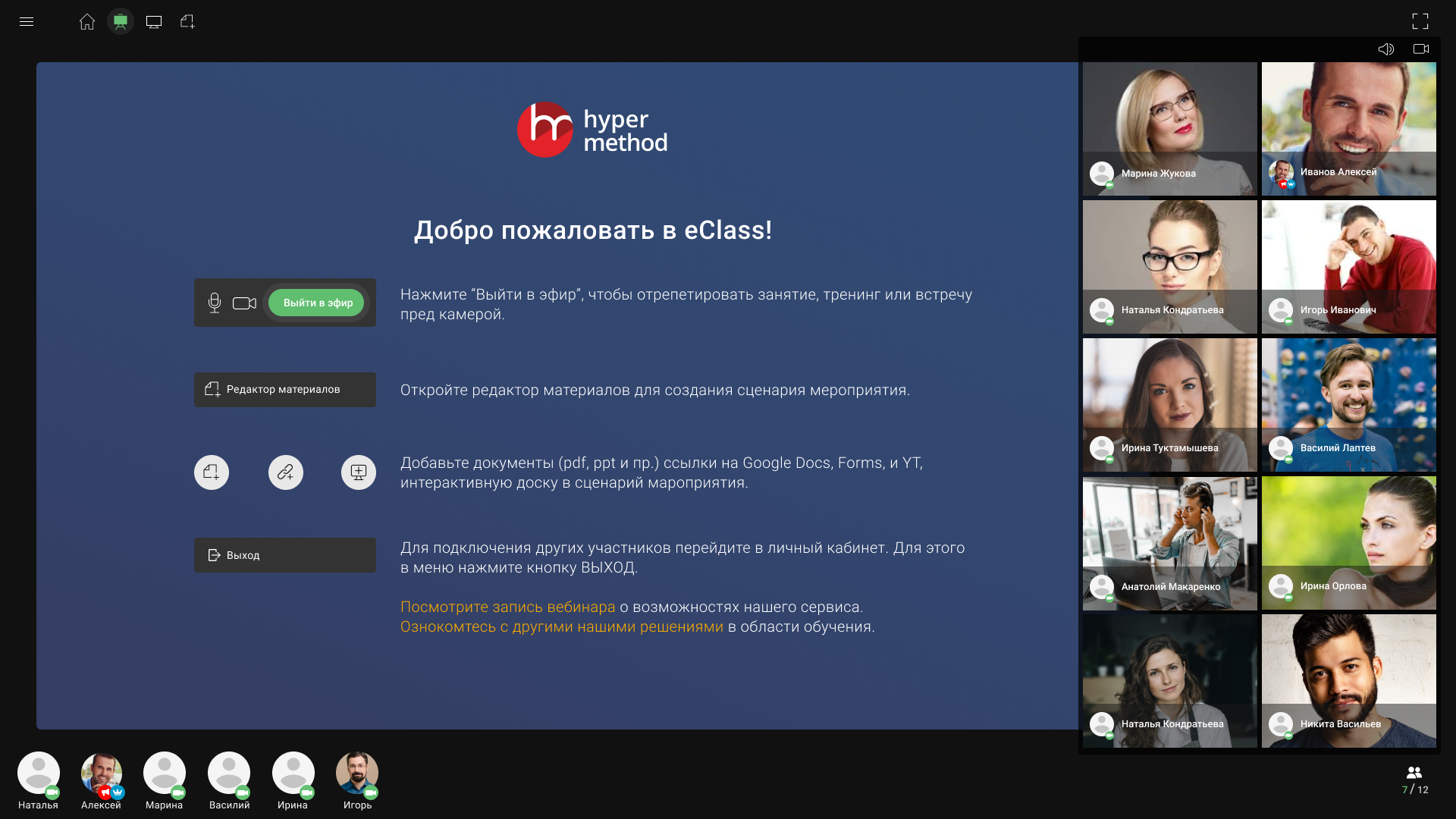The height and width of the screenshot is (819, 1456).
Task: Go to the home icon
Action: pyautogui.click(x=87, y=21)
